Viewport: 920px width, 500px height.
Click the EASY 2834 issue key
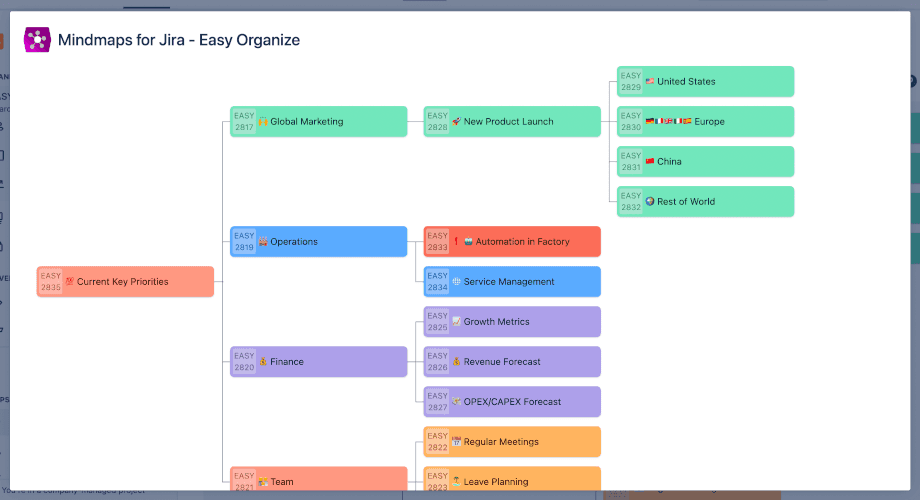[x=437, y=282]
